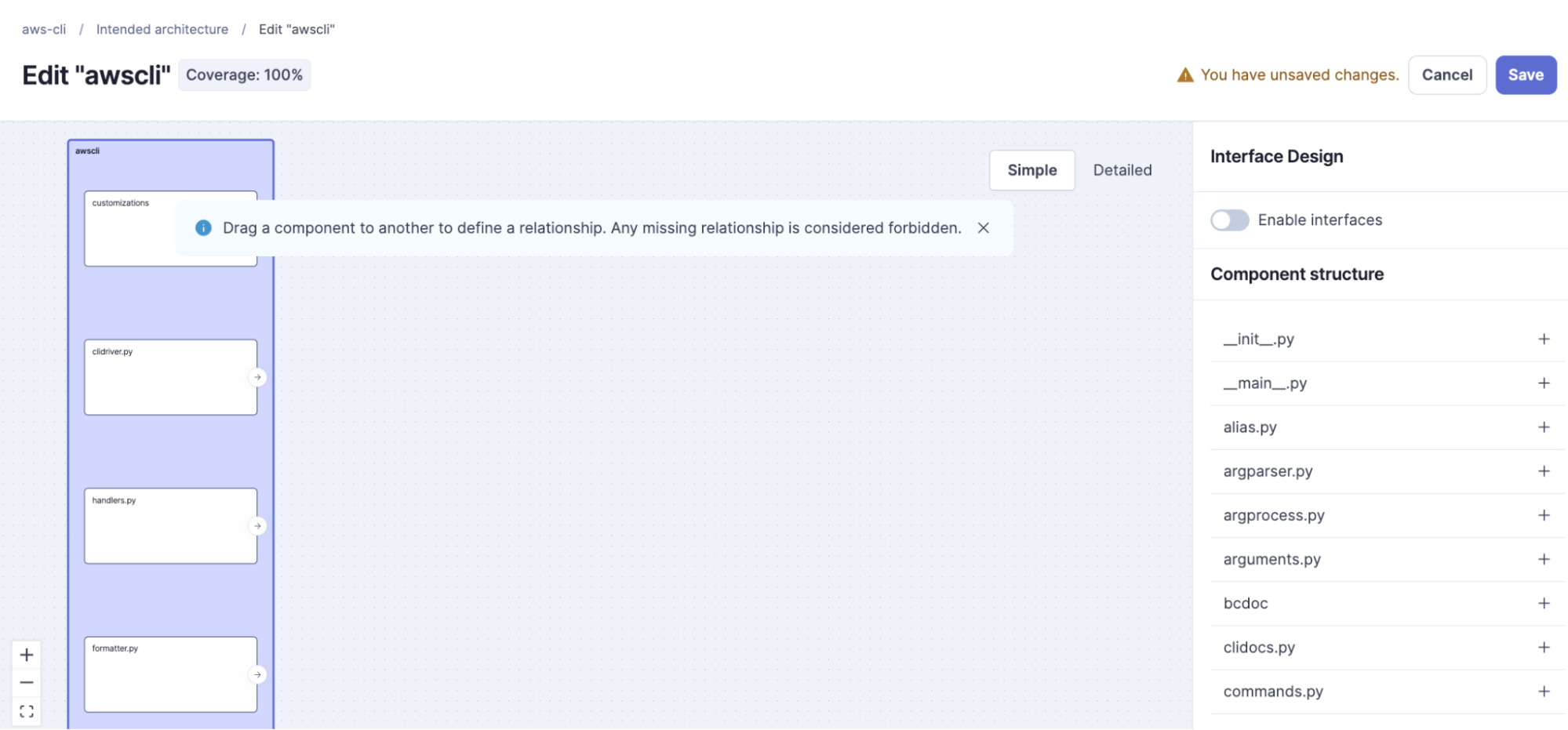Click the plus icon beside commands.py
The width and height of the screenshot is (1568, 730).
coord(1544,691)
